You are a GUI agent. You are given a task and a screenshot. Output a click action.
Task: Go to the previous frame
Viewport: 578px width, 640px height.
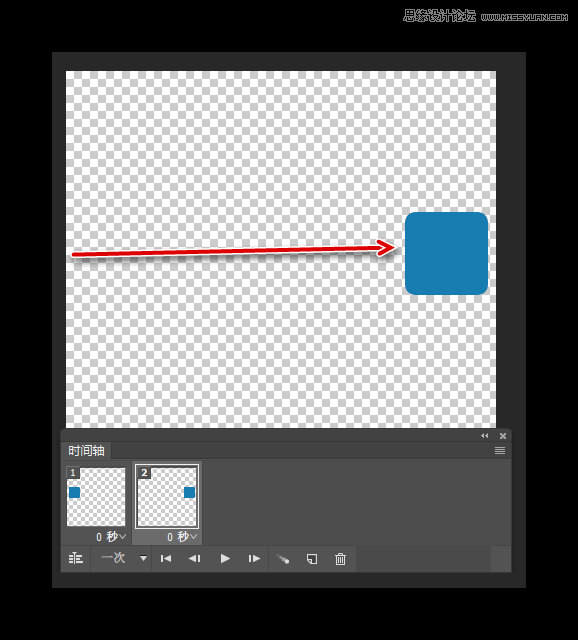coord(195,558)
